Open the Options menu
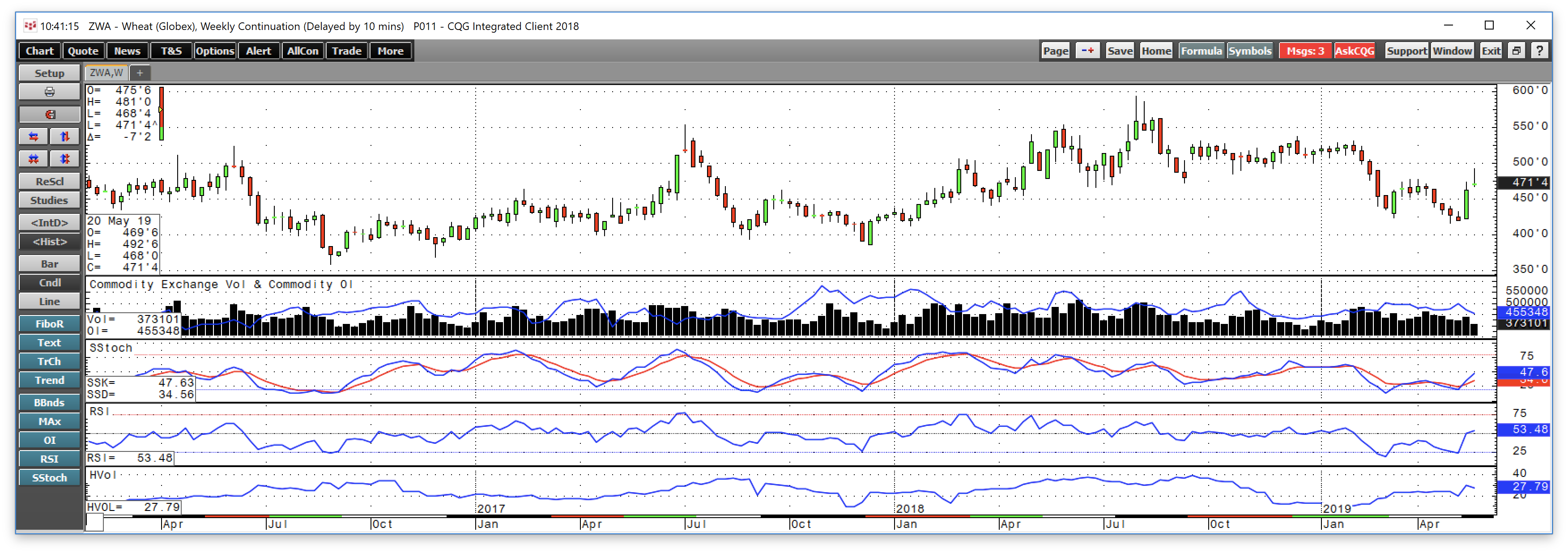1568x553 pixels. 215,51
